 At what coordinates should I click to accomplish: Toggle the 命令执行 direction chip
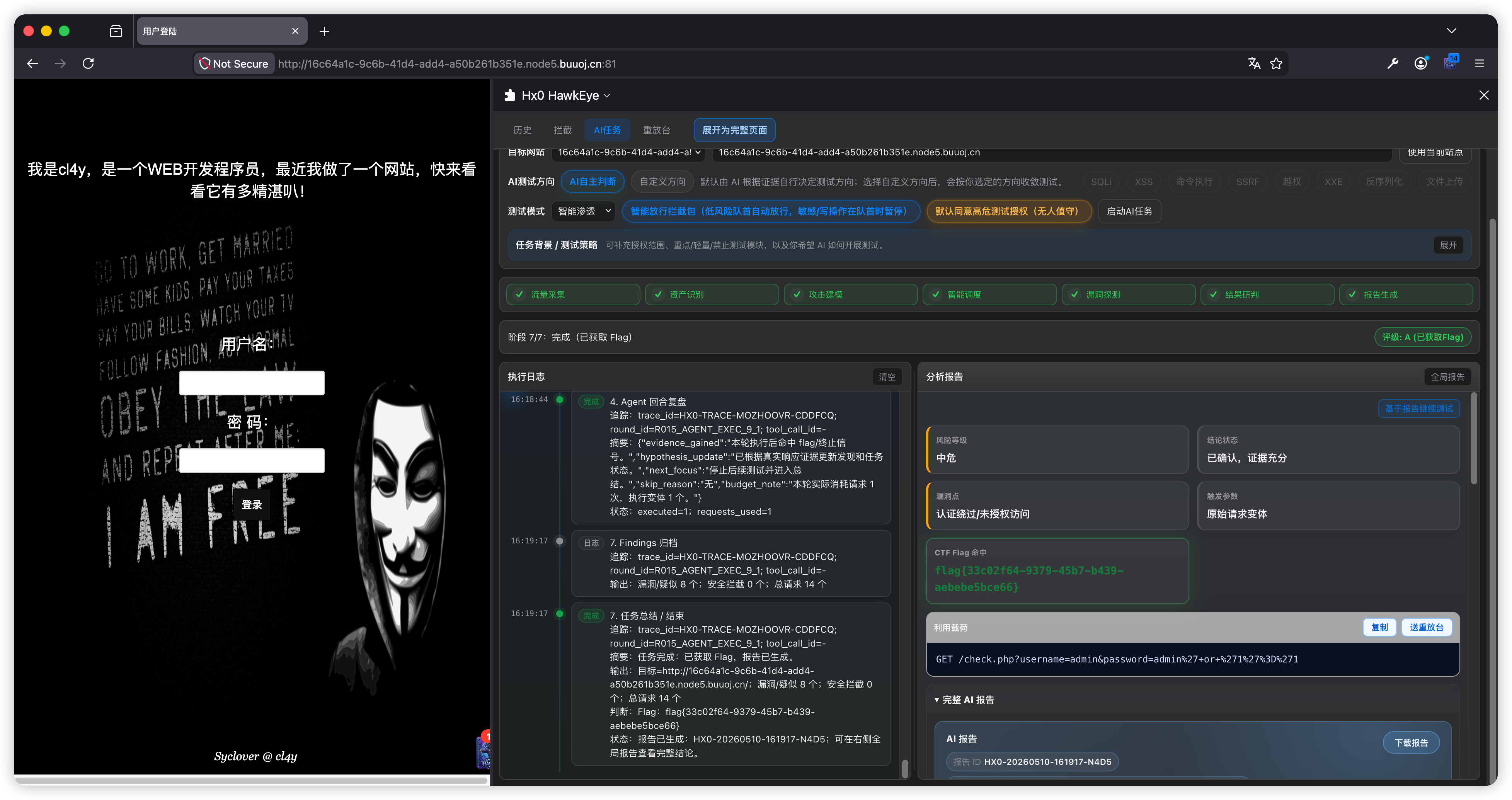[1194, 182]
